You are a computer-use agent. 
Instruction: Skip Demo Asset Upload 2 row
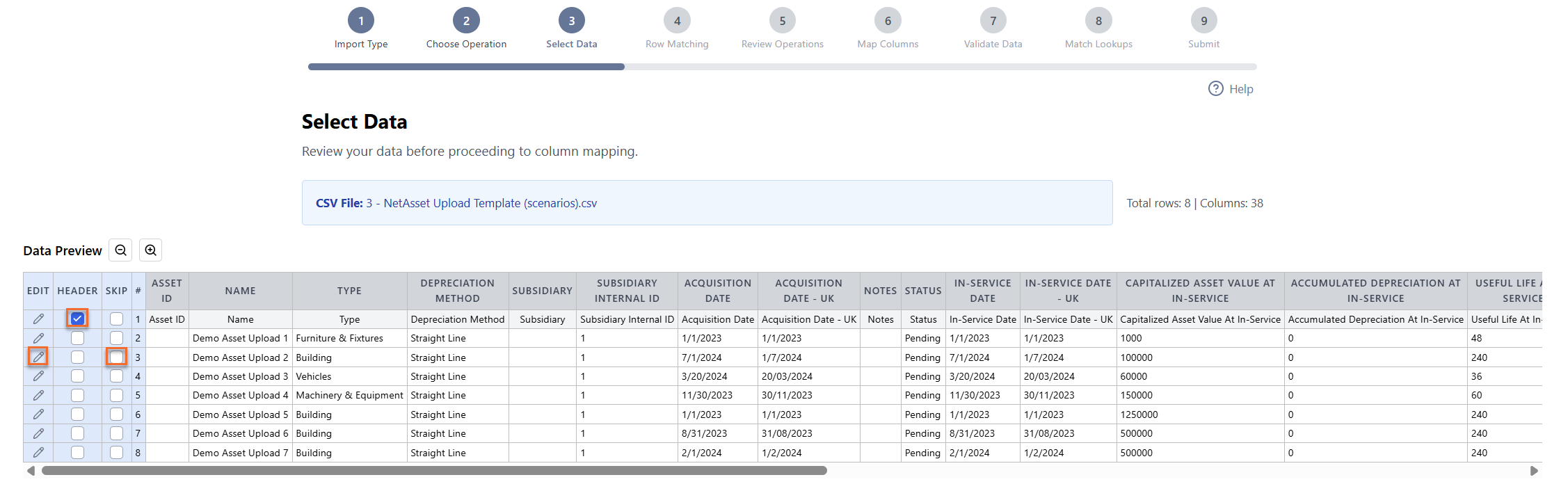click(116, 357)
